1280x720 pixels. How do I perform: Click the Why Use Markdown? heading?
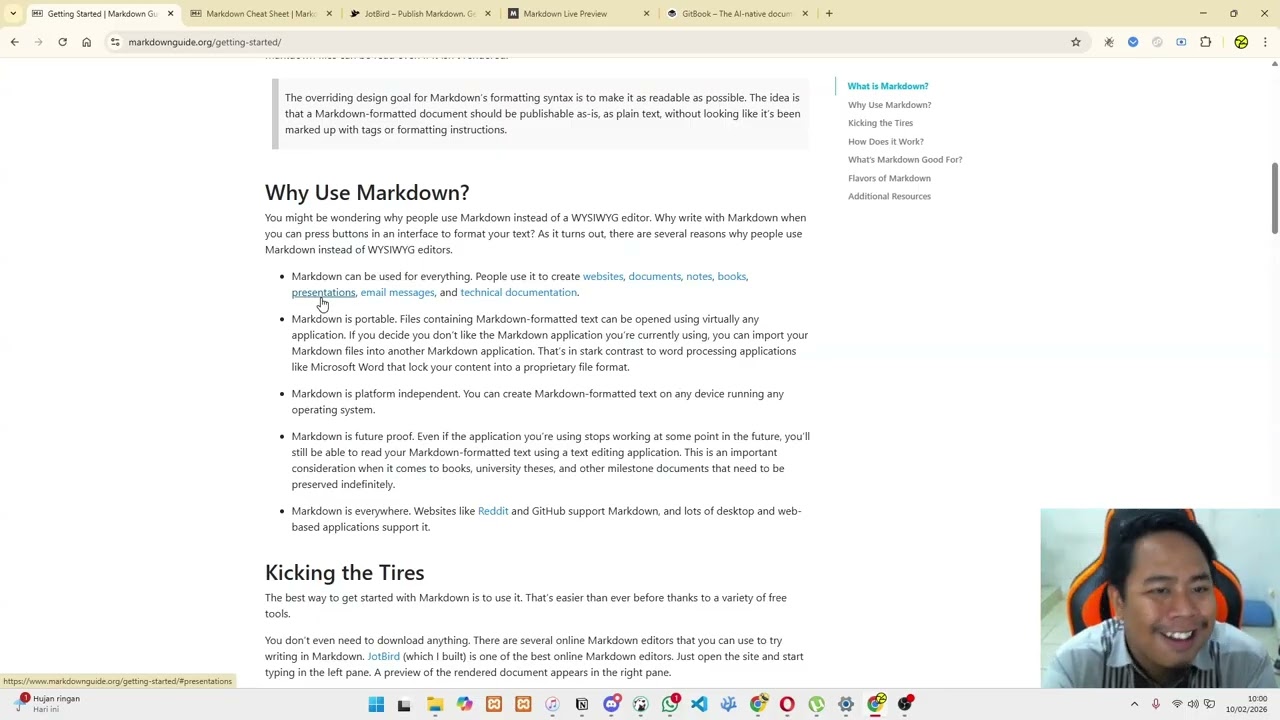[367, 192]
